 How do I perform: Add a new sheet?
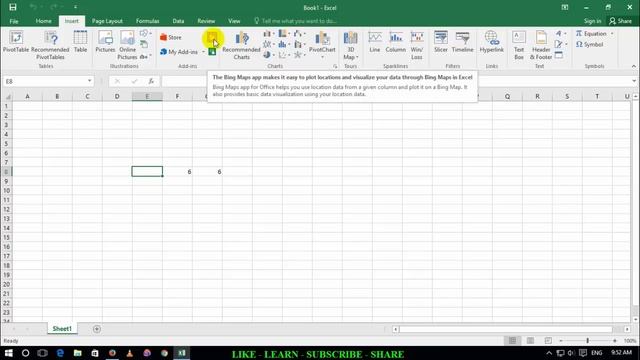click(97, 329)
